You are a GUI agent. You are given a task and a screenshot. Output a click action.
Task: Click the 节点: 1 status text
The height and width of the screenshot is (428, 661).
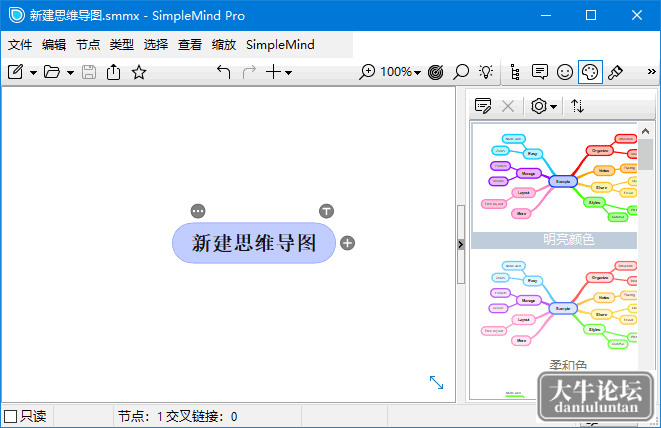pos(140,417)
